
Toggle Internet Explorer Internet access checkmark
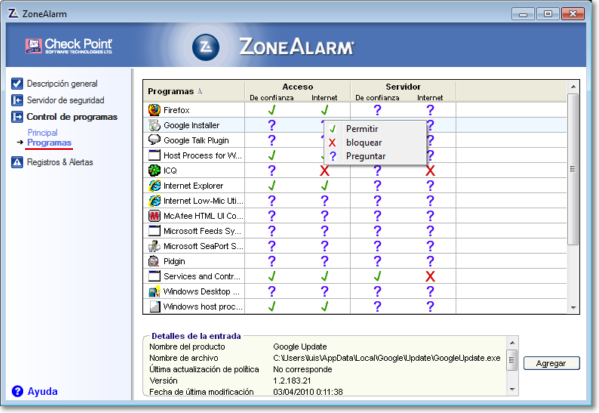coord(324,186)
